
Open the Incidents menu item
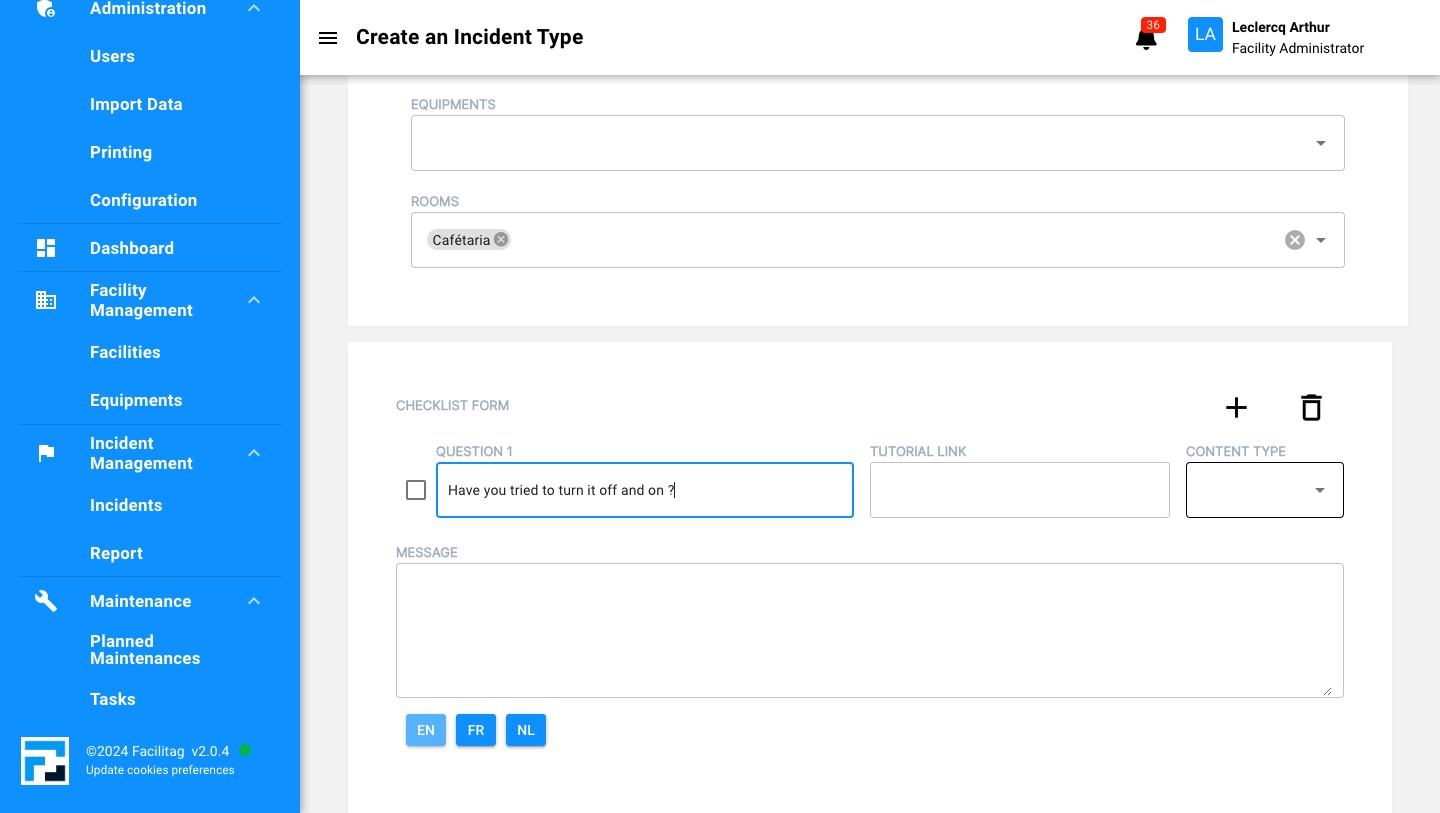126,505
